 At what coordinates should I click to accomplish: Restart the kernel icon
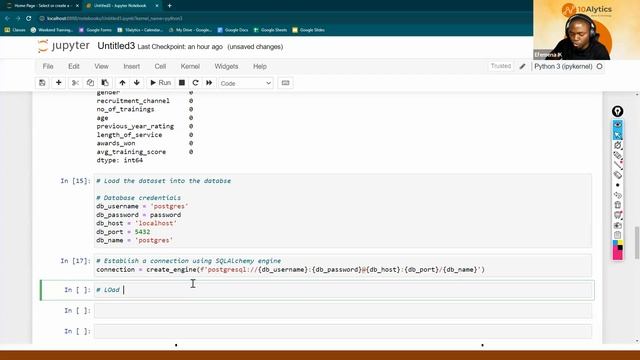pos(196,83)
